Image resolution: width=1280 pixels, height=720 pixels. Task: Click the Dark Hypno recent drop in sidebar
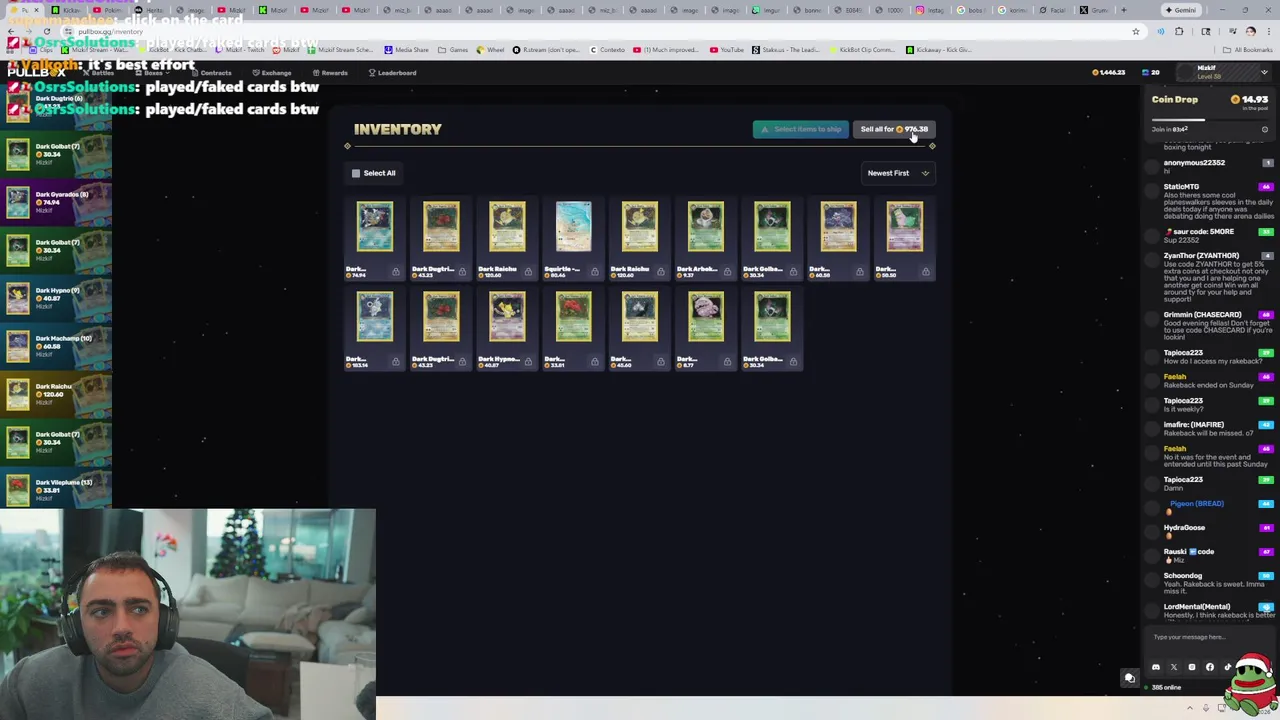click(56, 298)
